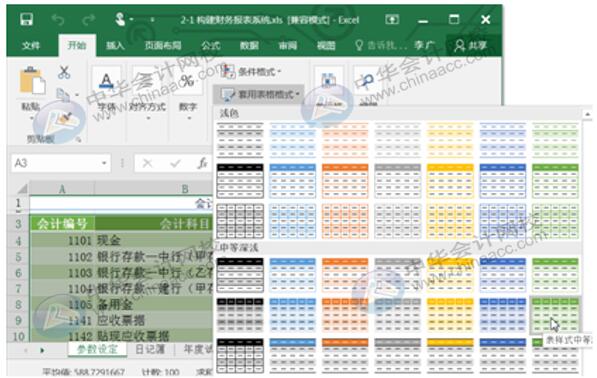Image resolution: width=597 pixels, height=378 pixels.
Task: Choose light blue banded style, 浅色 first row
Action: (x=292, y=139)
